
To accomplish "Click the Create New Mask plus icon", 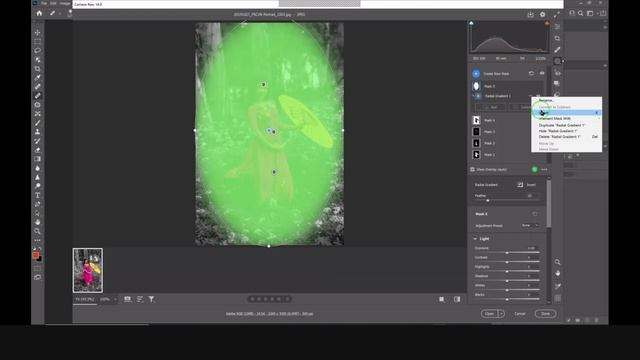I will click(x=476, y=73).
